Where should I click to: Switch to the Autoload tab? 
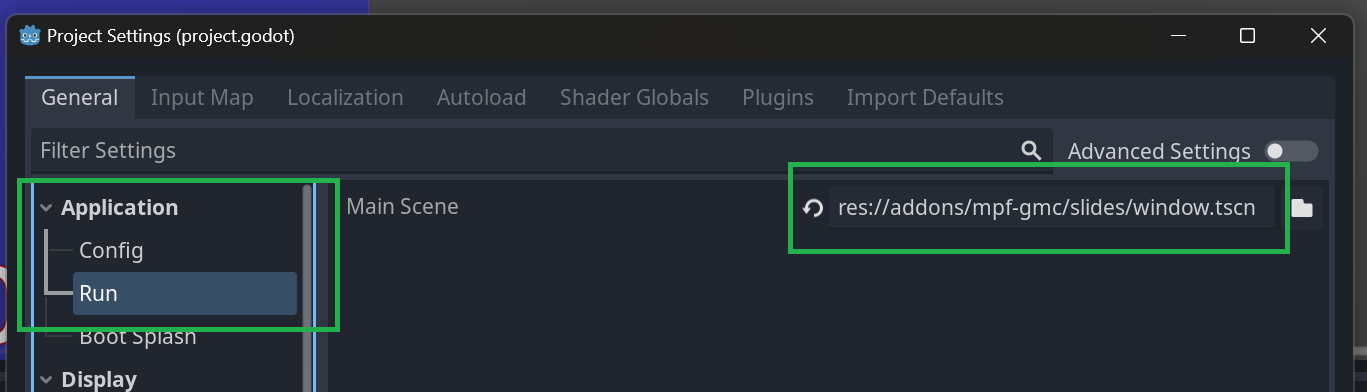coord(482,97)
